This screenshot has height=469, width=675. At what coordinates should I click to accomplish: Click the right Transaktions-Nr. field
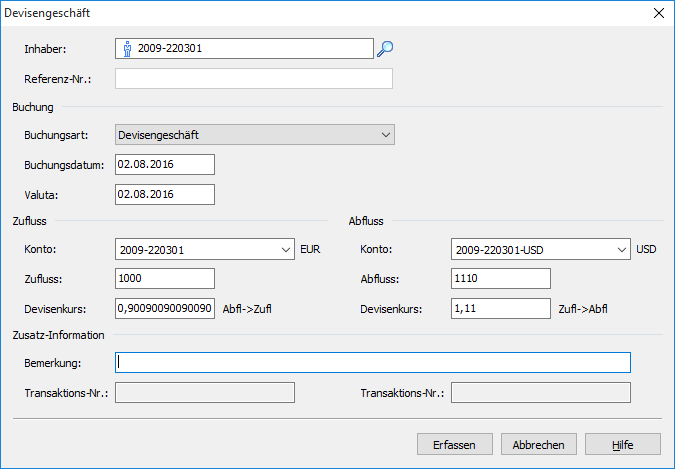pos(541,392)
